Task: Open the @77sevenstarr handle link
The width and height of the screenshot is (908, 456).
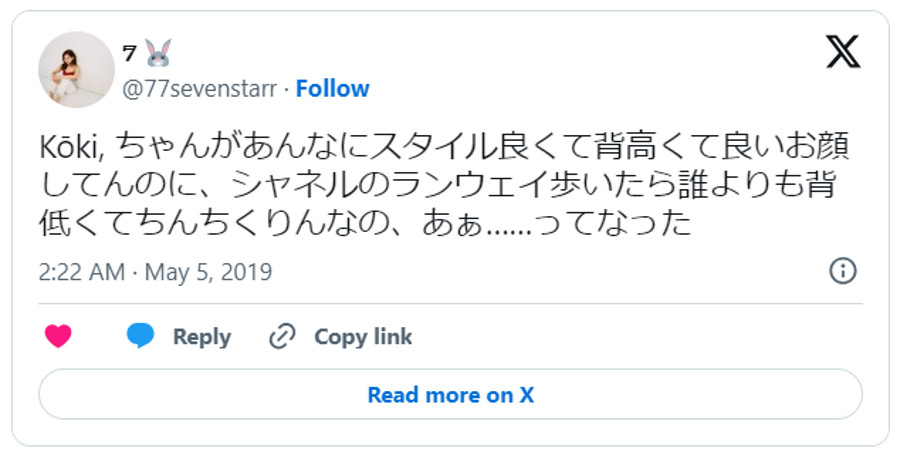Action: click(198, 89)
